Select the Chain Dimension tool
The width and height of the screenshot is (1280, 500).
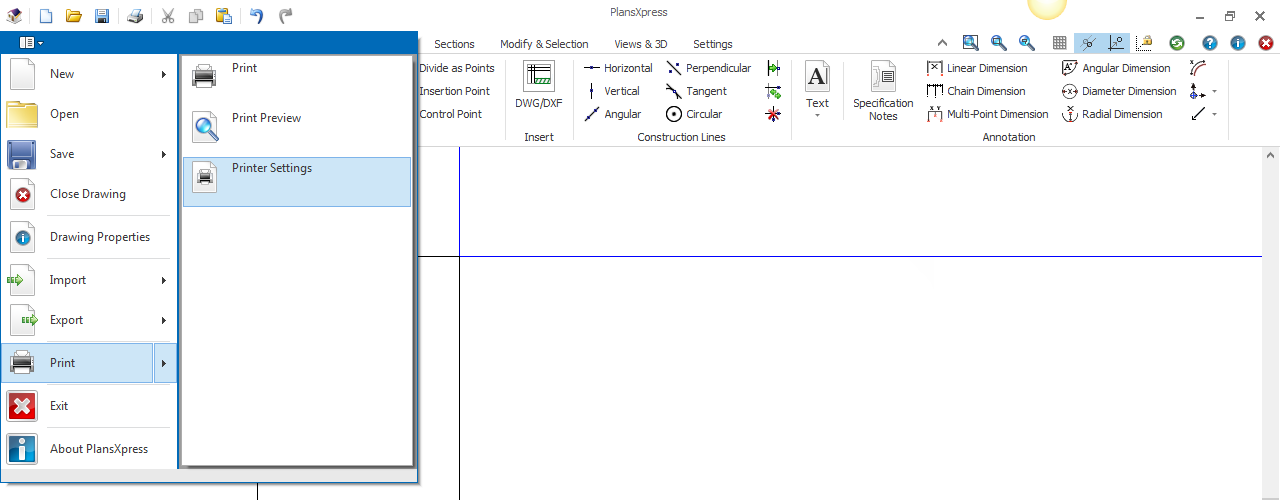976,91
